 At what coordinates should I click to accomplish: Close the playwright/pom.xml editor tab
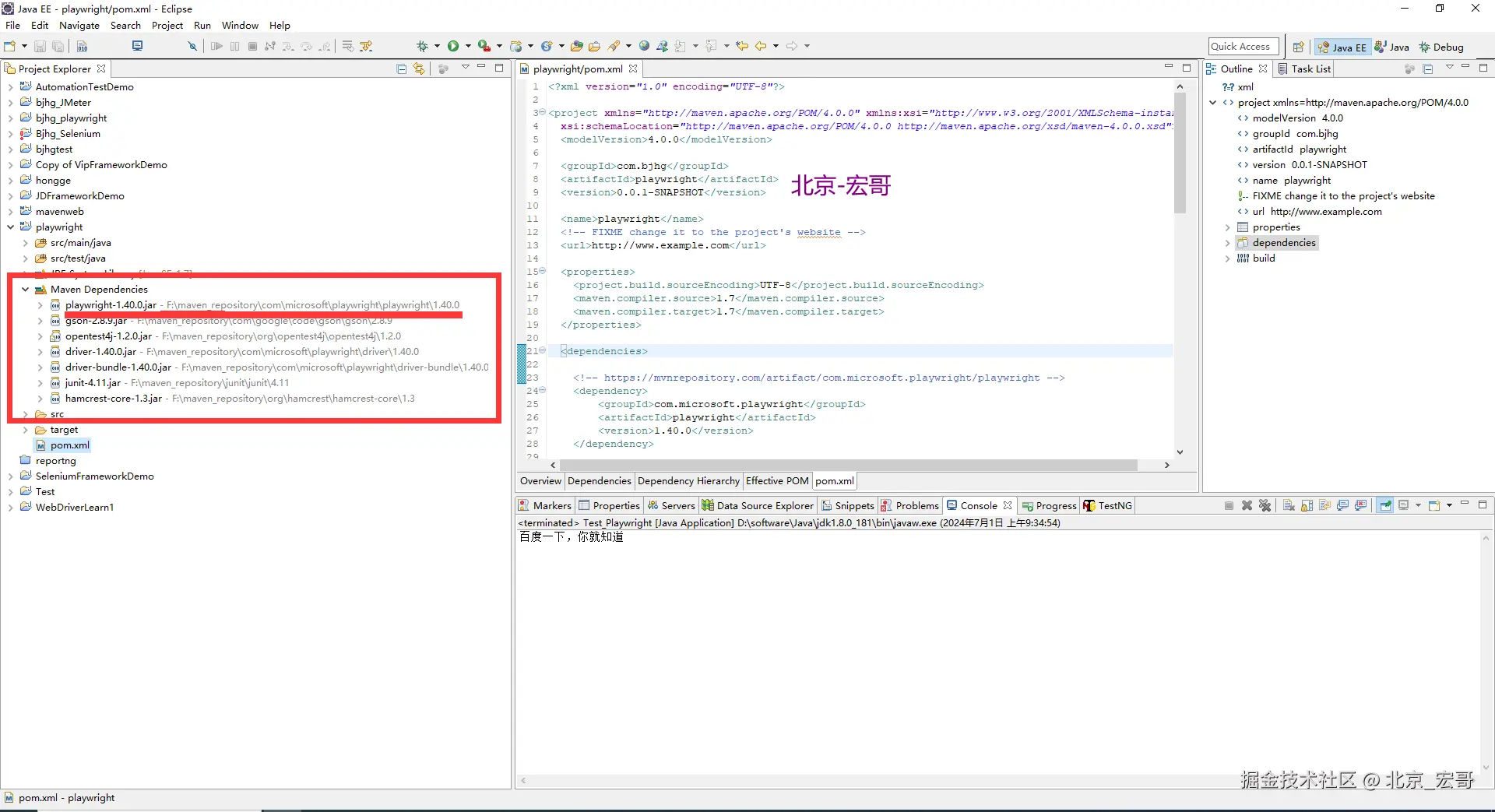[x=633, y=69]
